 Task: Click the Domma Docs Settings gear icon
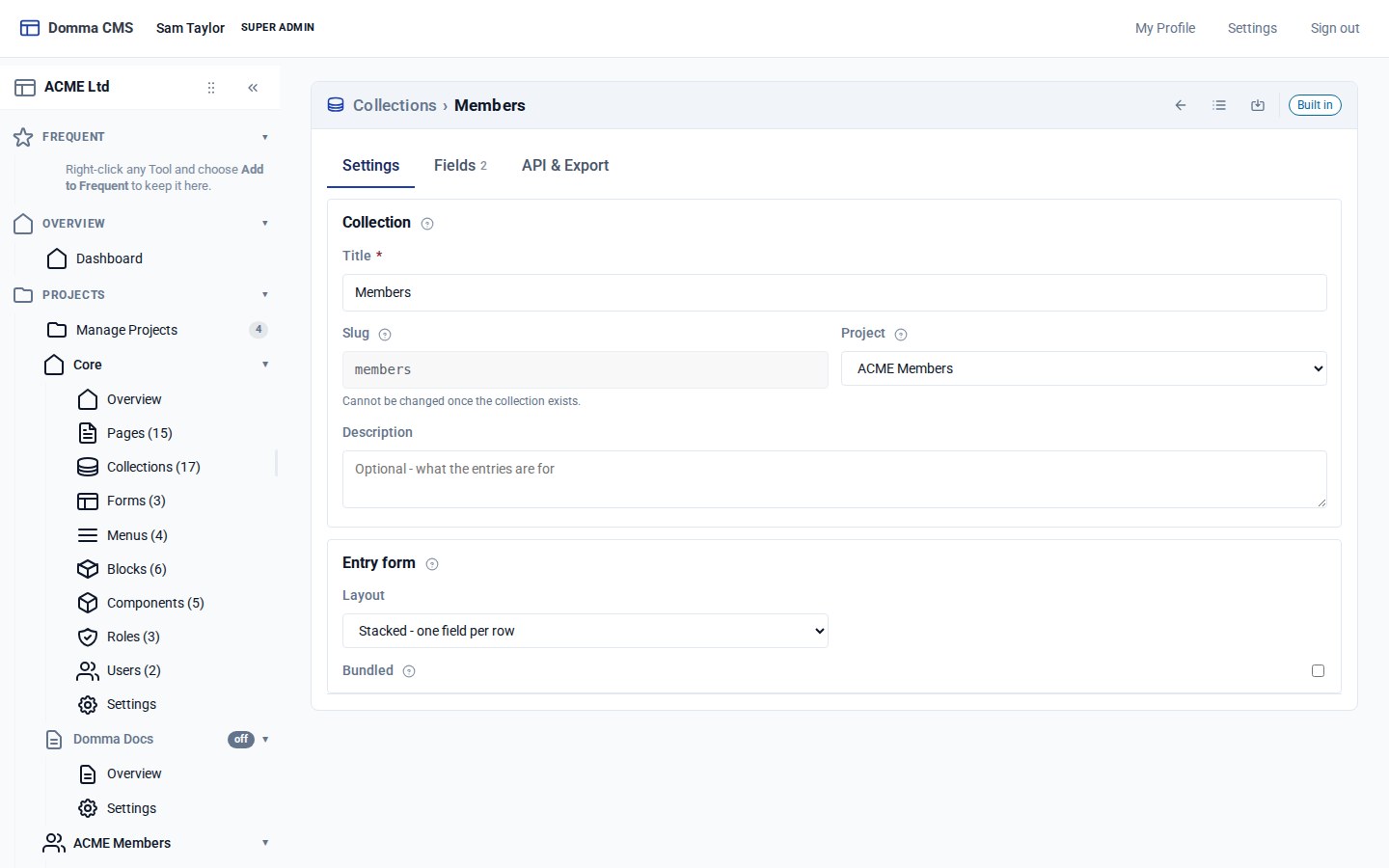[88, 808]
